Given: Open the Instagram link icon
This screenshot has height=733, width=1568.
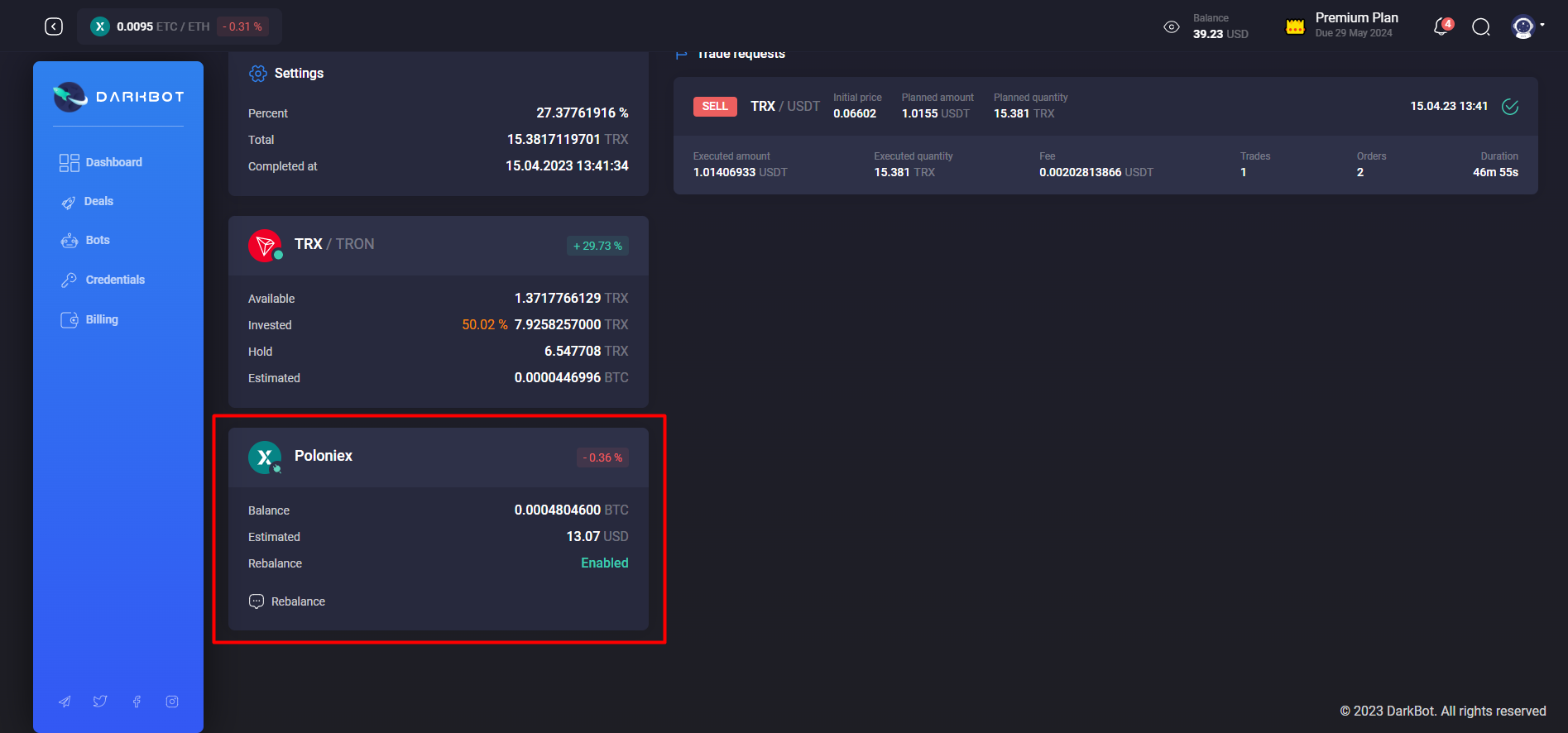Looking at the screenshot, I should tap(172, 702).
